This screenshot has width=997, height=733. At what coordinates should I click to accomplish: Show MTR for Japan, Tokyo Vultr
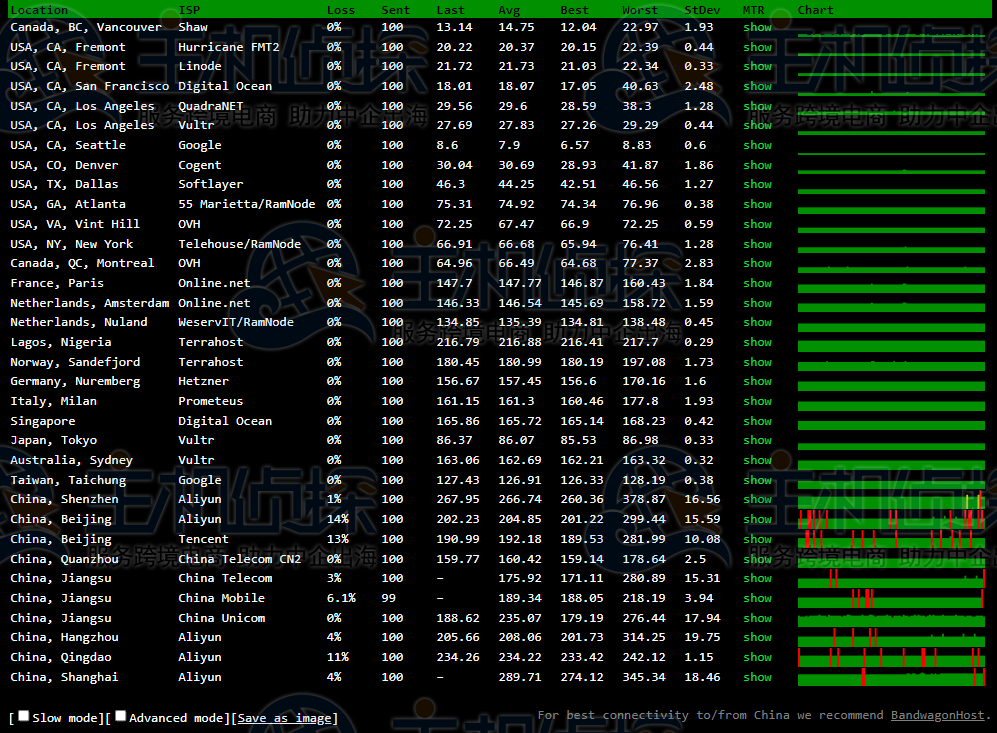point(757,440)
